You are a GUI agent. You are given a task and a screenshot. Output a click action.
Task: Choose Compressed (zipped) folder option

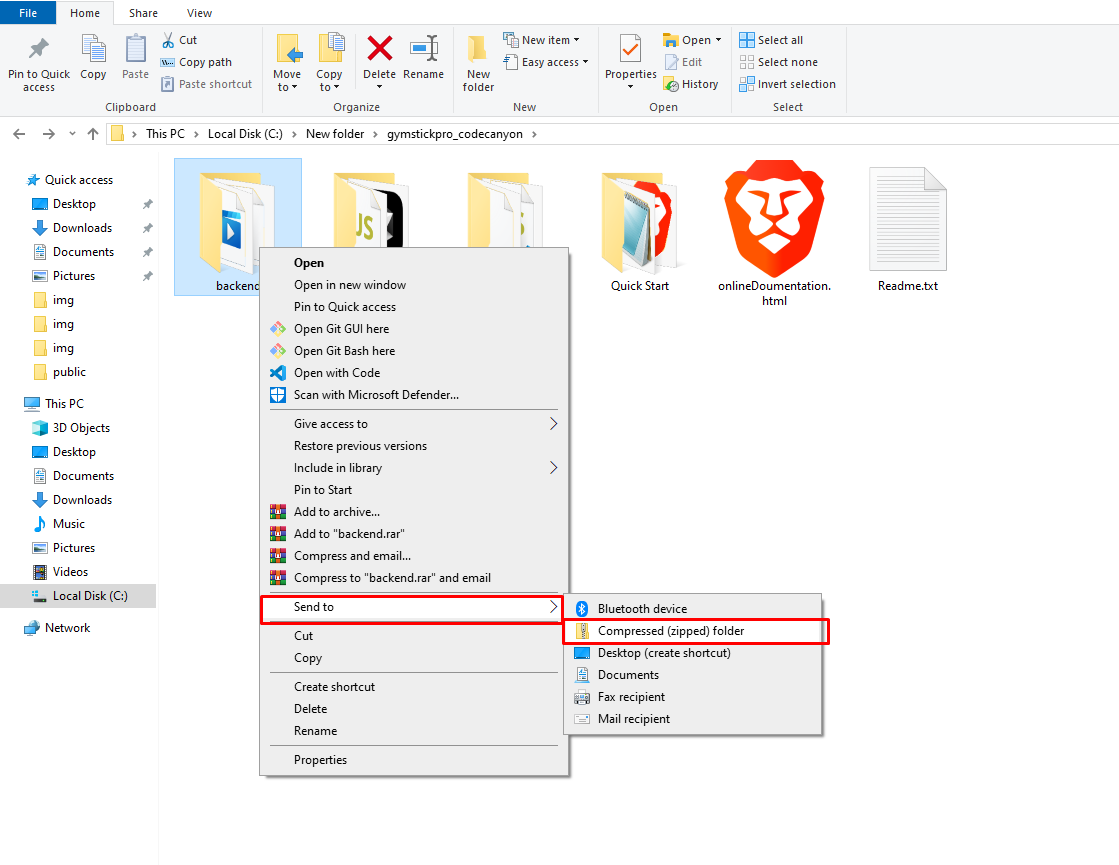tap(671, 631)
